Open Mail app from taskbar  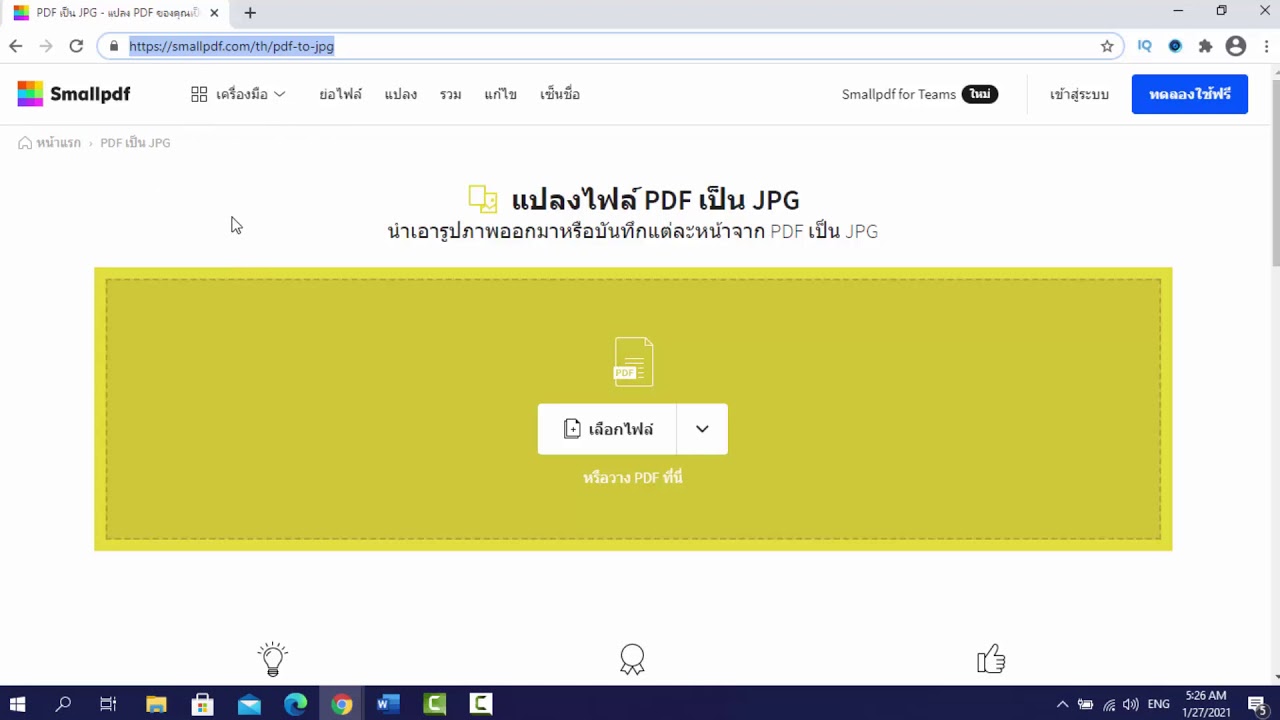(x=249, y=704)
